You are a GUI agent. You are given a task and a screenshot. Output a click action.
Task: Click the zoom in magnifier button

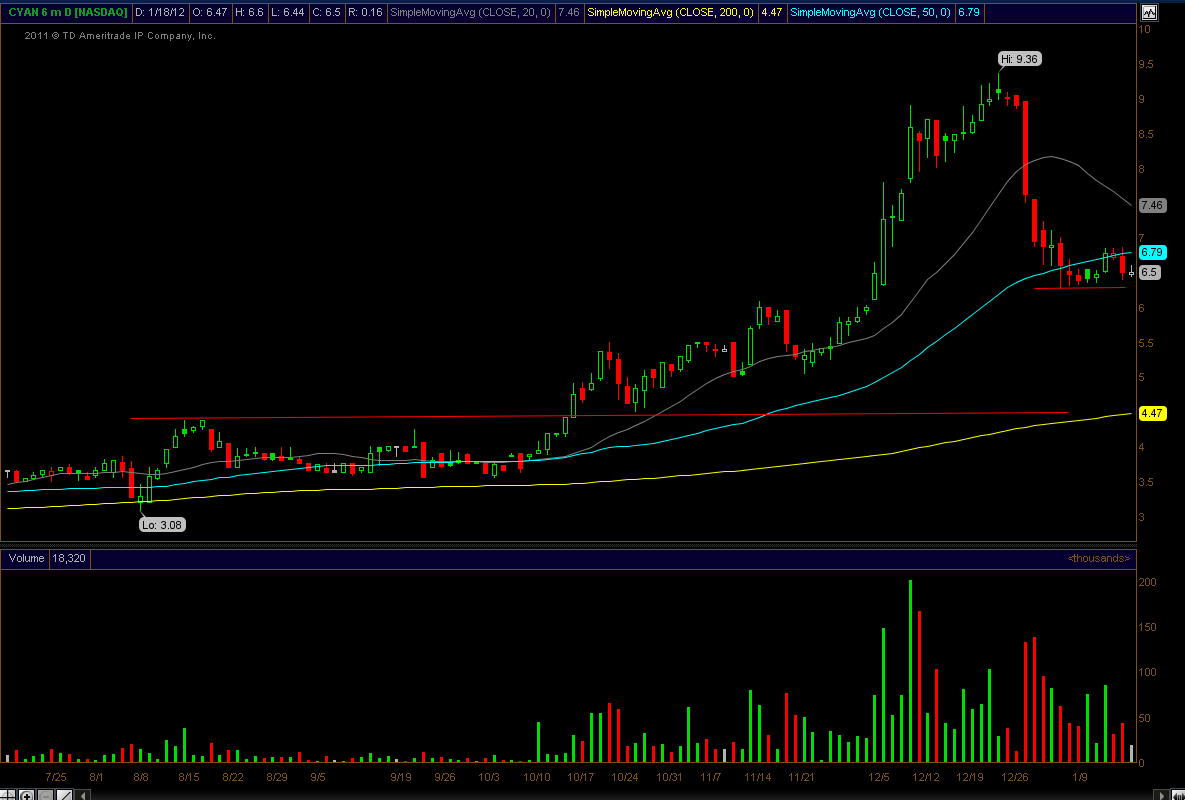pos(26,795)
